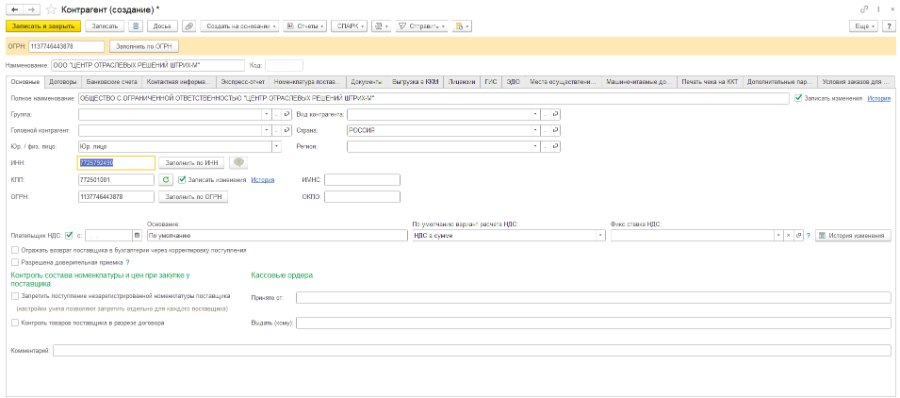Check Контроль товаров поставщика в разрезе договора
Screen dimensions: 900x398
(15, 323)
